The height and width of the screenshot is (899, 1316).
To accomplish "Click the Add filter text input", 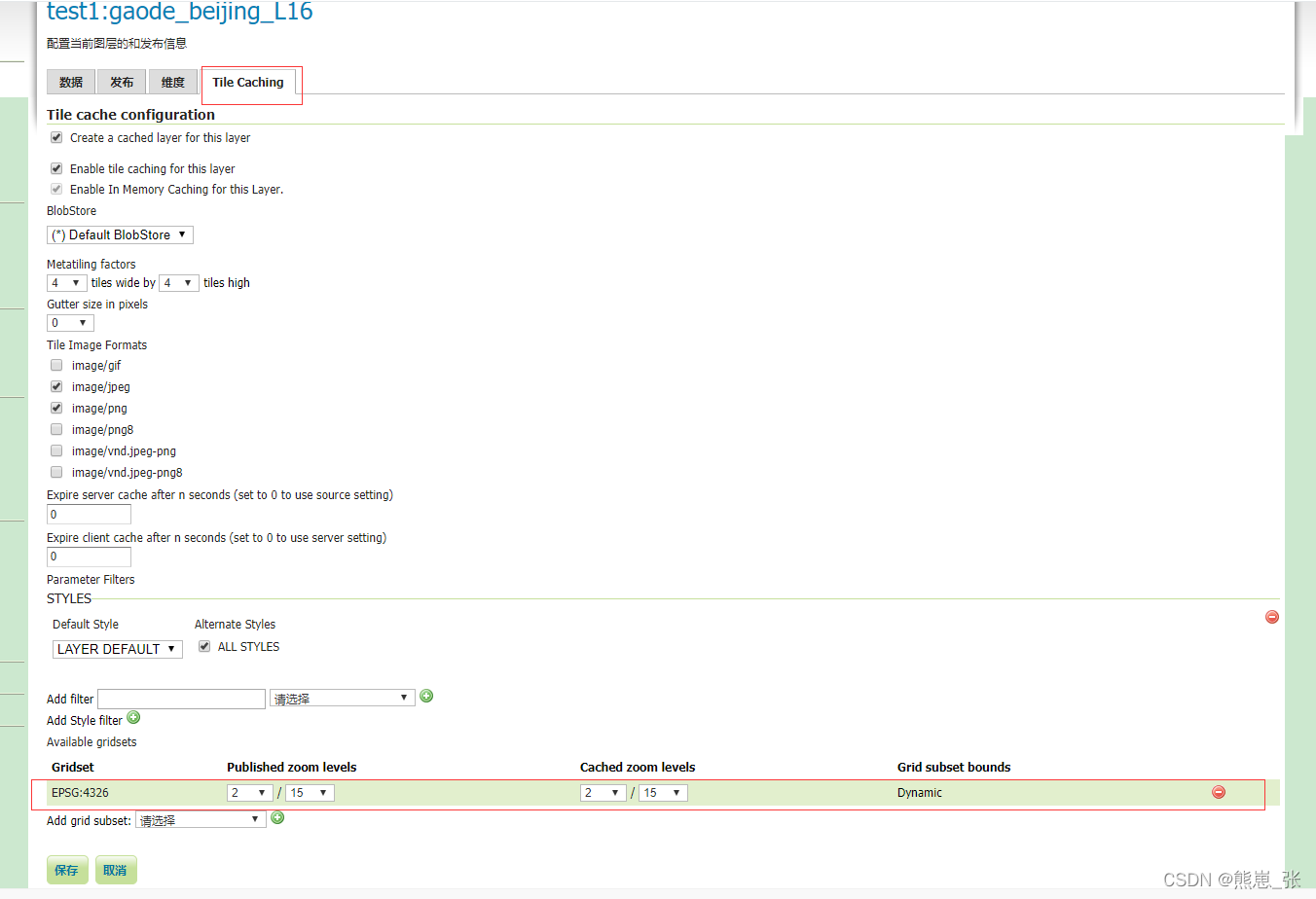I will tap(181, 699).
